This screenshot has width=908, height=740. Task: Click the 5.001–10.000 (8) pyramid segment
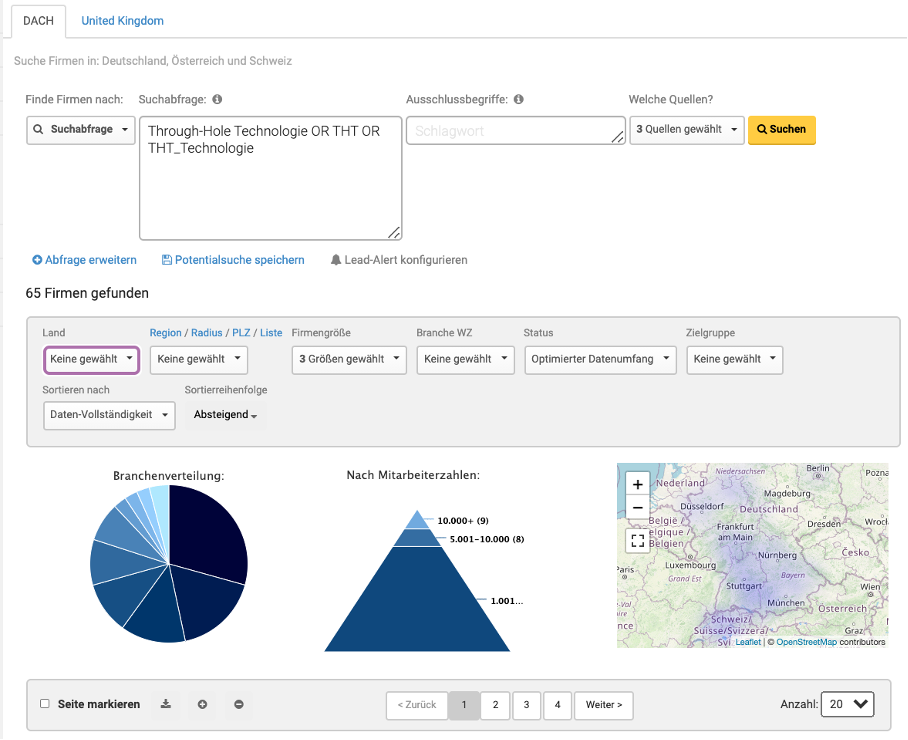(418, 538)
